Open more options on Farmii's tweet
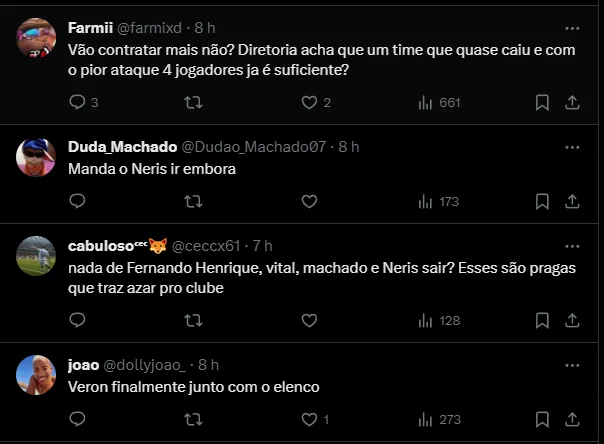The width and height of the screenshot is (604, 444). 572,27
